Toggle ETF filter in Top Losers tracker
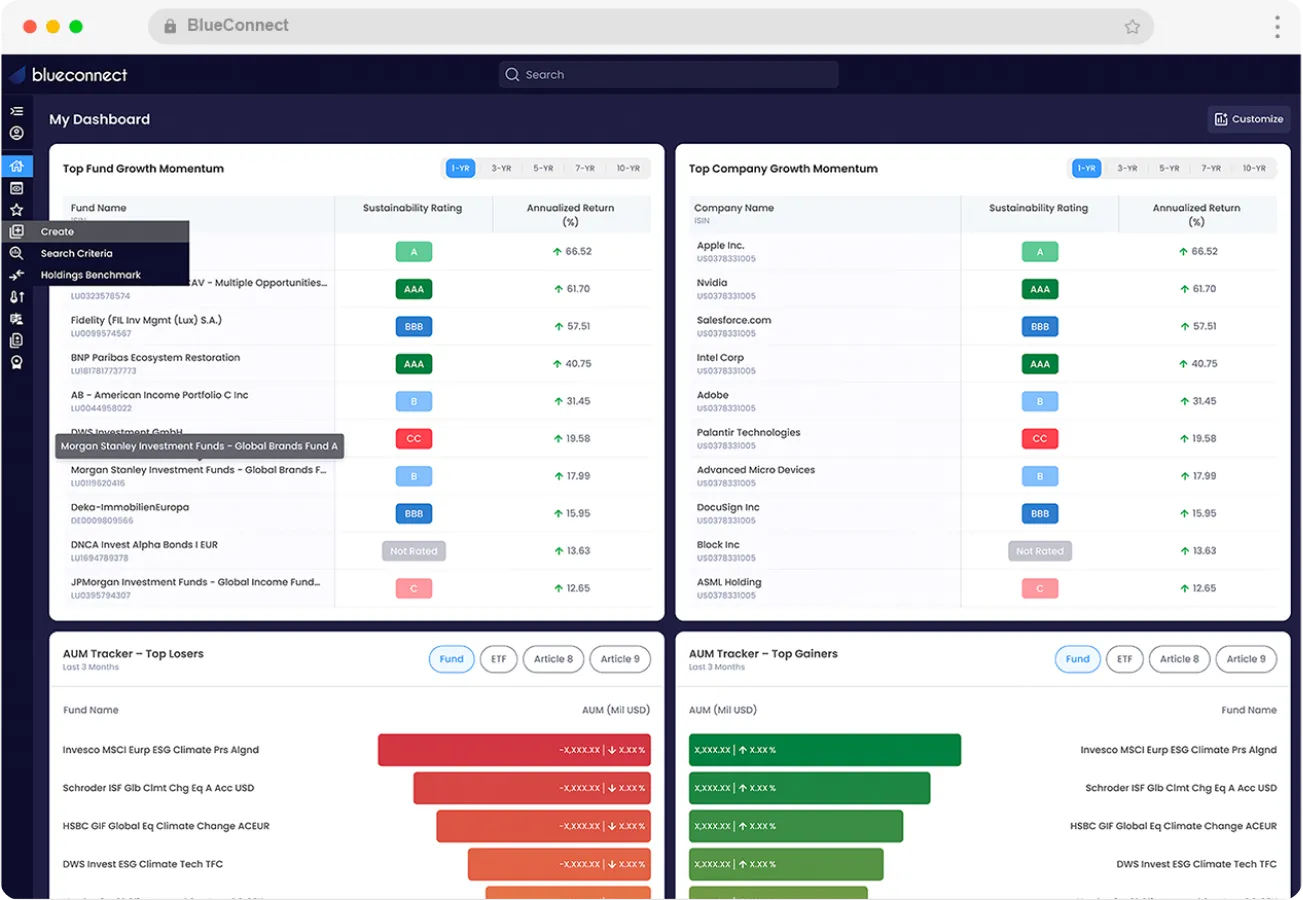Screen dimensions: 1303x900 click(x=498, y=659)
